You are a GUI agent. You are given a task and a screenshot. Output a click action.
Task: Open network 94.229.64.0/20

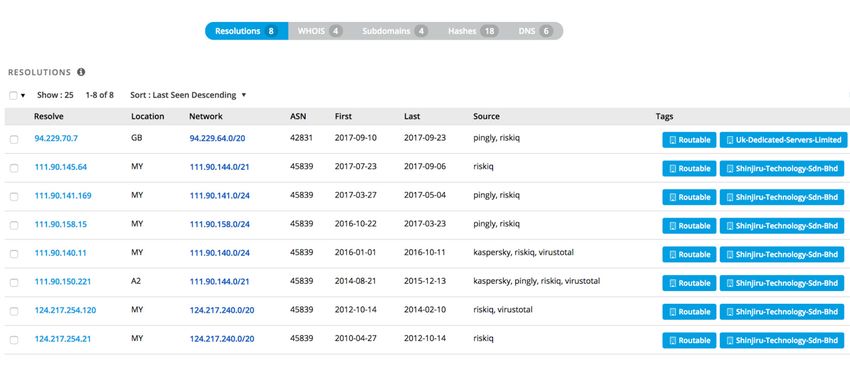(x=217, y=138)
